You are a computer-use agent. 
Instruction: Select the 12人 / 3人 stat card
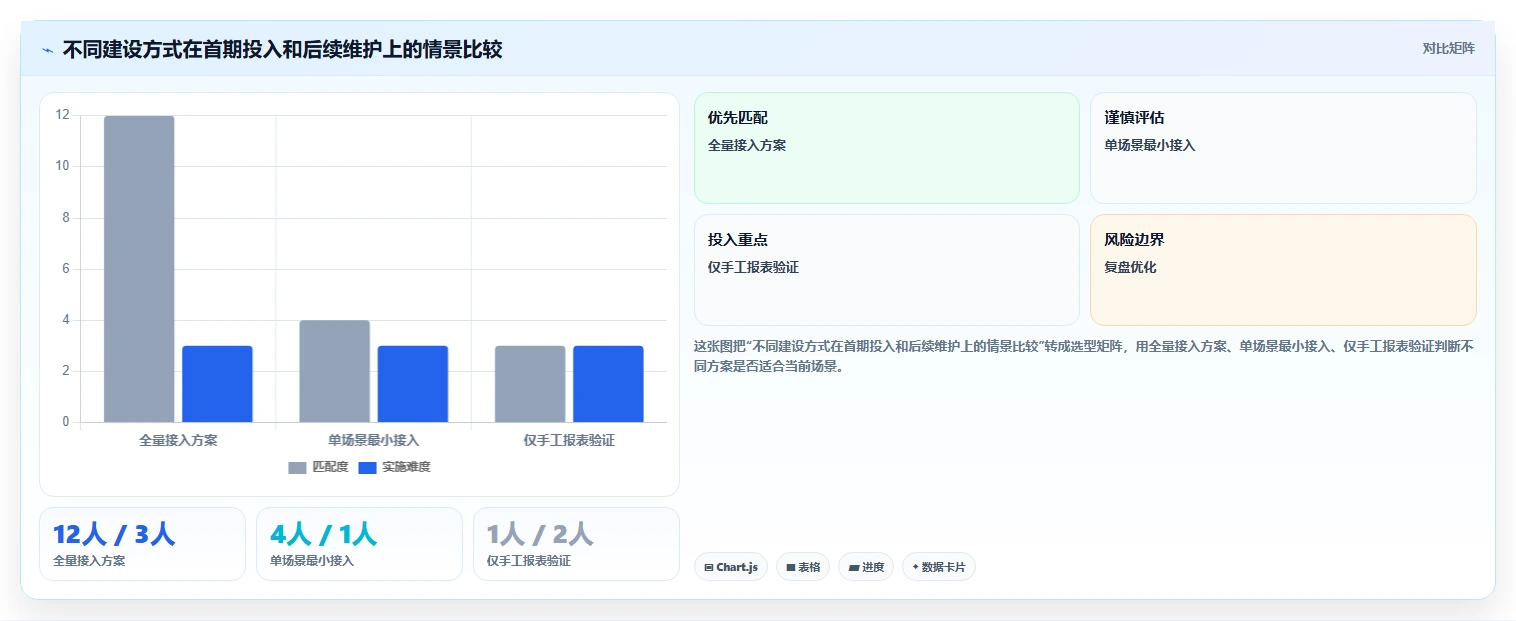coord(142,544)
